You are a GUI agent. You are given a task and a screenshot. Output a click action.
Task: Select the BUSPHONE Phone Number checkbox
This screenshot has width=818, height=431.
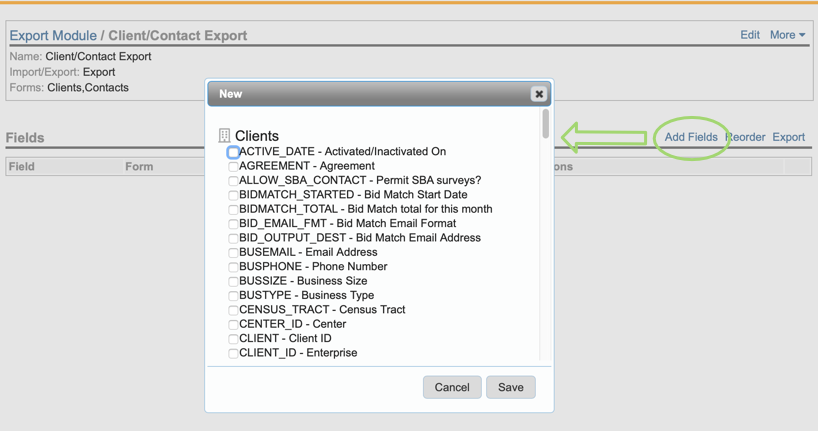pos(233,267)
